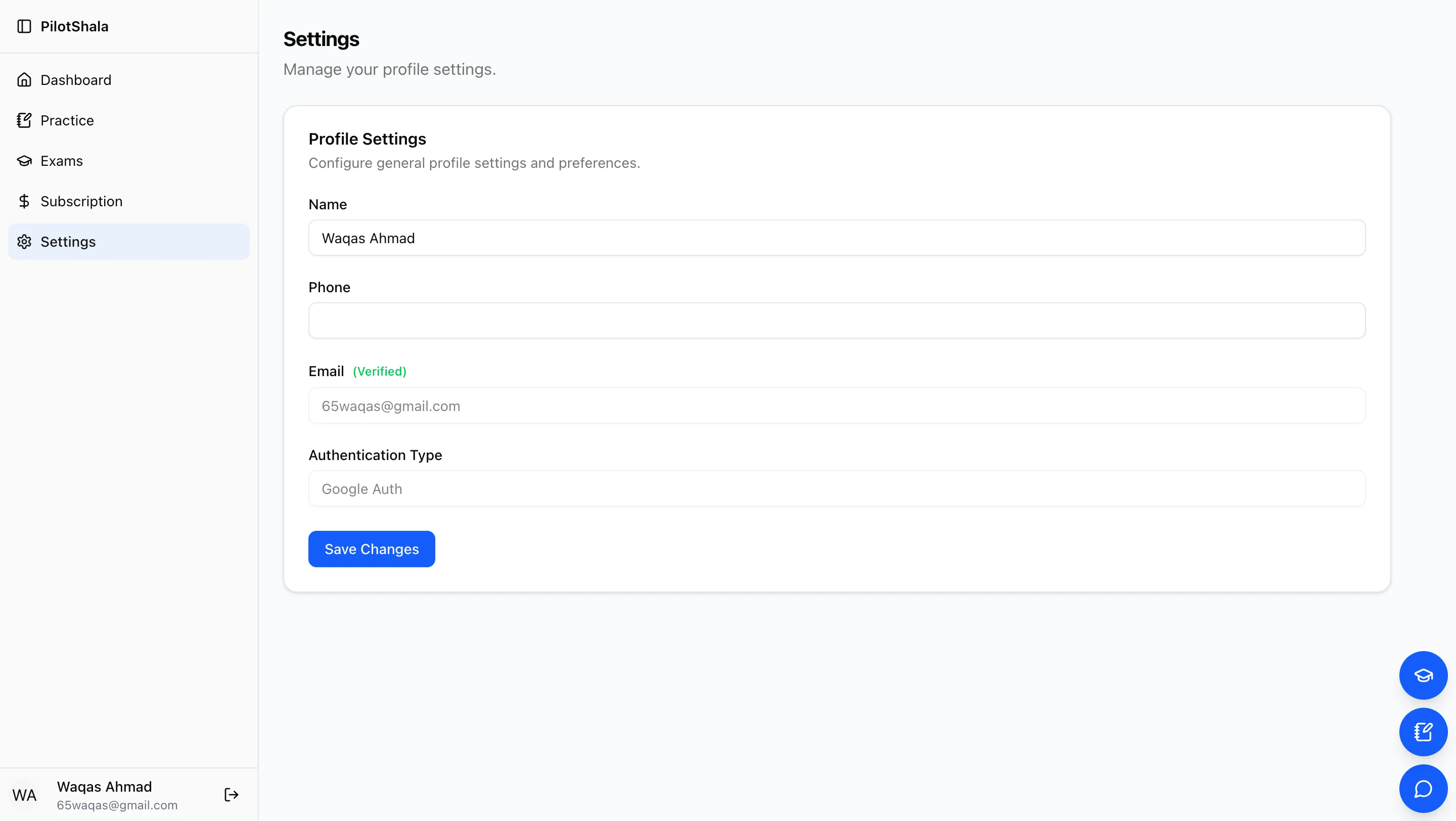Navigate to the Subscription page

pyautogui.click(x=81, y=201)
